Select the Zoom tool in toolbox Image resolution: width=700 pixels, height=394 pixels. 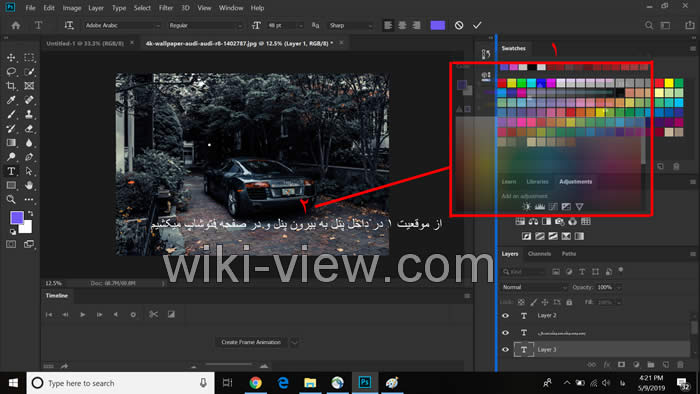tap(11, 199)
